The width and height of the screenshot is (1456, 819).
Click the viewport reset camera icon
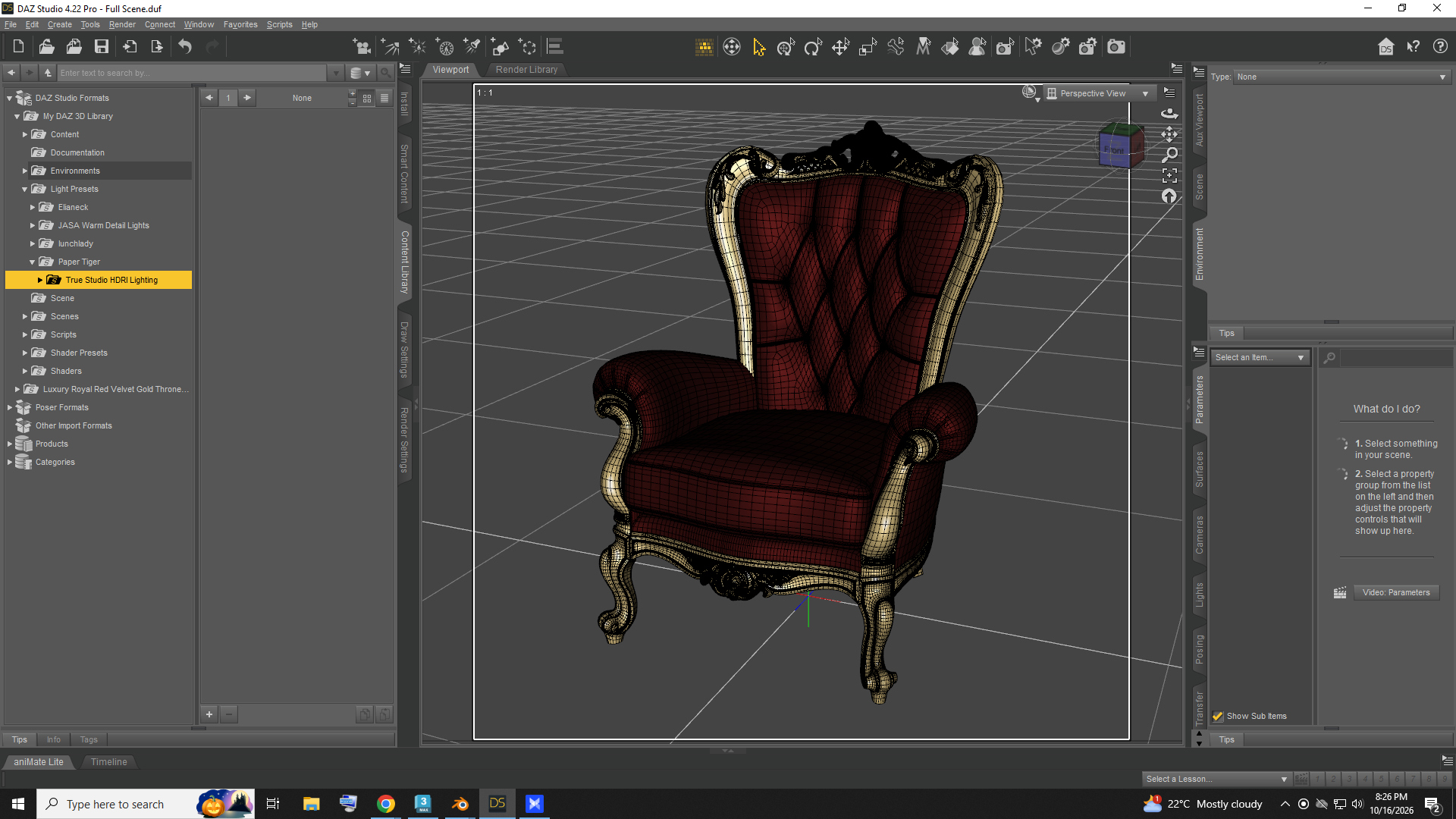click(x=1169, y=196)
